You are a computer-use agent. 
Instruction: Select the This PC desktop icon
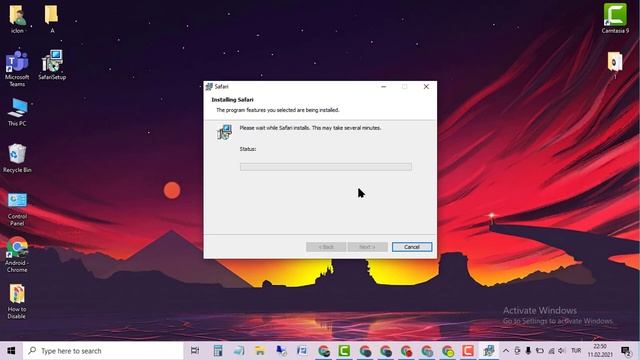(x=17, y=112)
